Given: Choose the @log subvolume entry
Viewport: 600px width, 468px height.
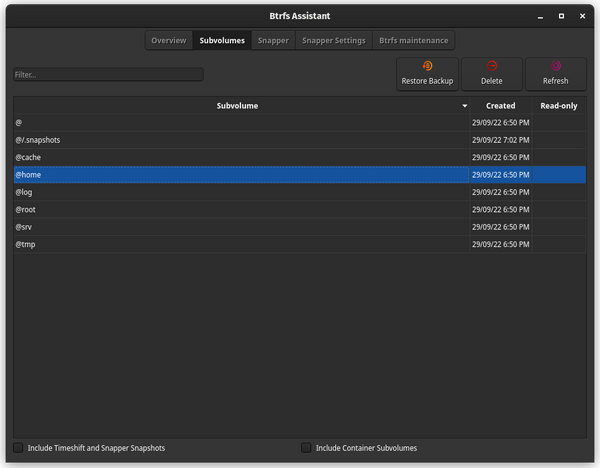Looking at the screenshot, I should 238,192.
